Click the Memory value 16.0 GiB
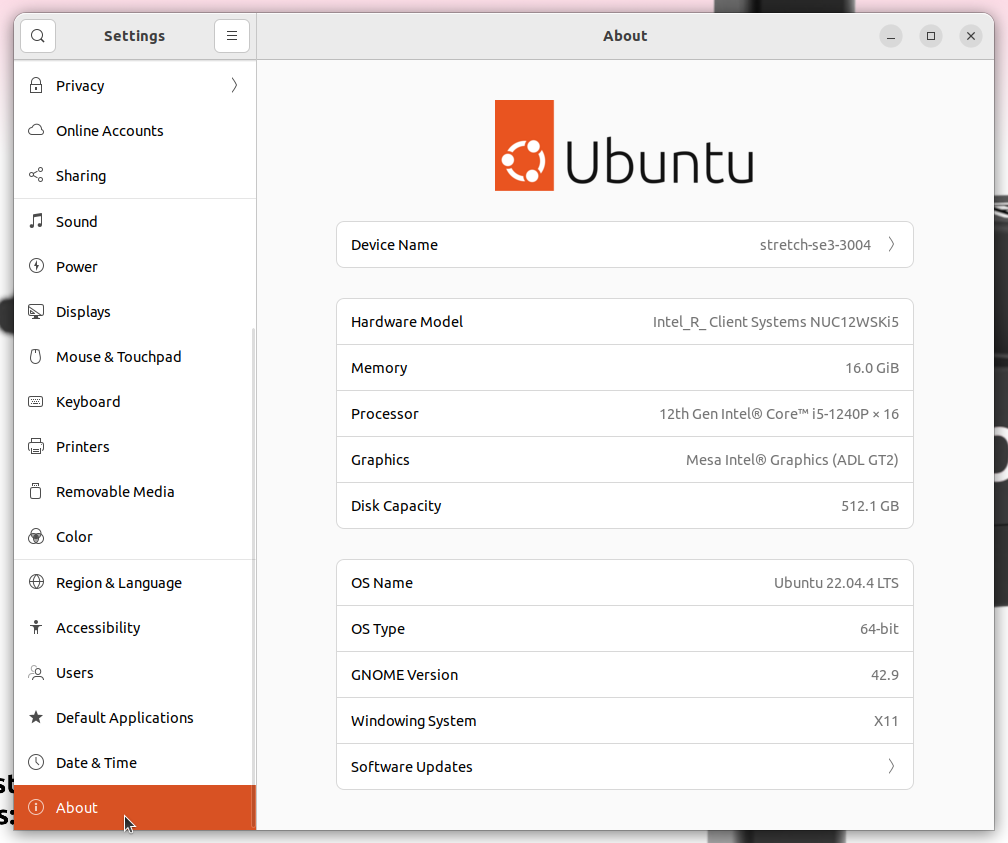 coord(872,368)
